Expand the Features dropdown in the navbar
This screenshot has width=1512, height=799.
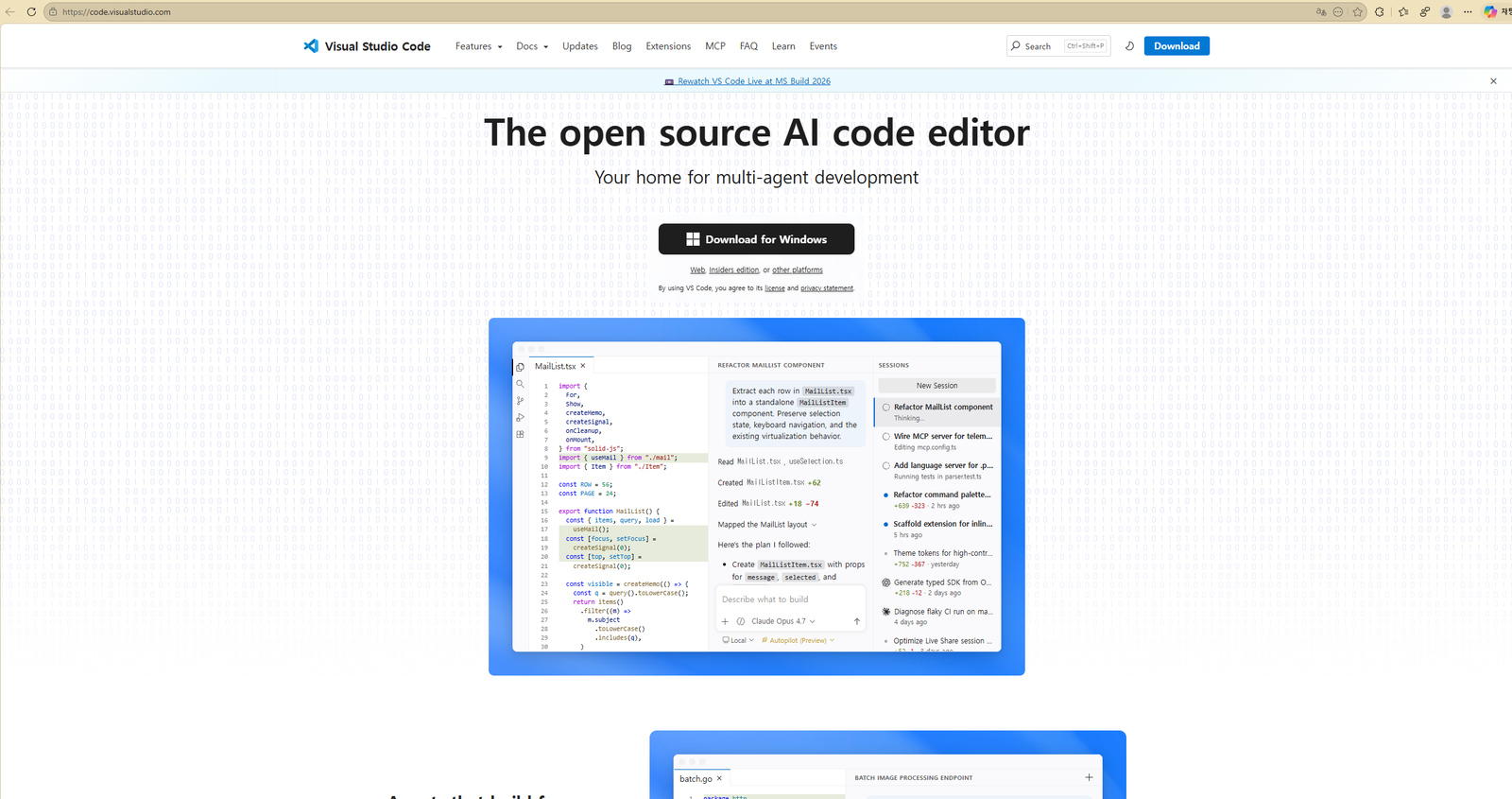tap(478, 46)
